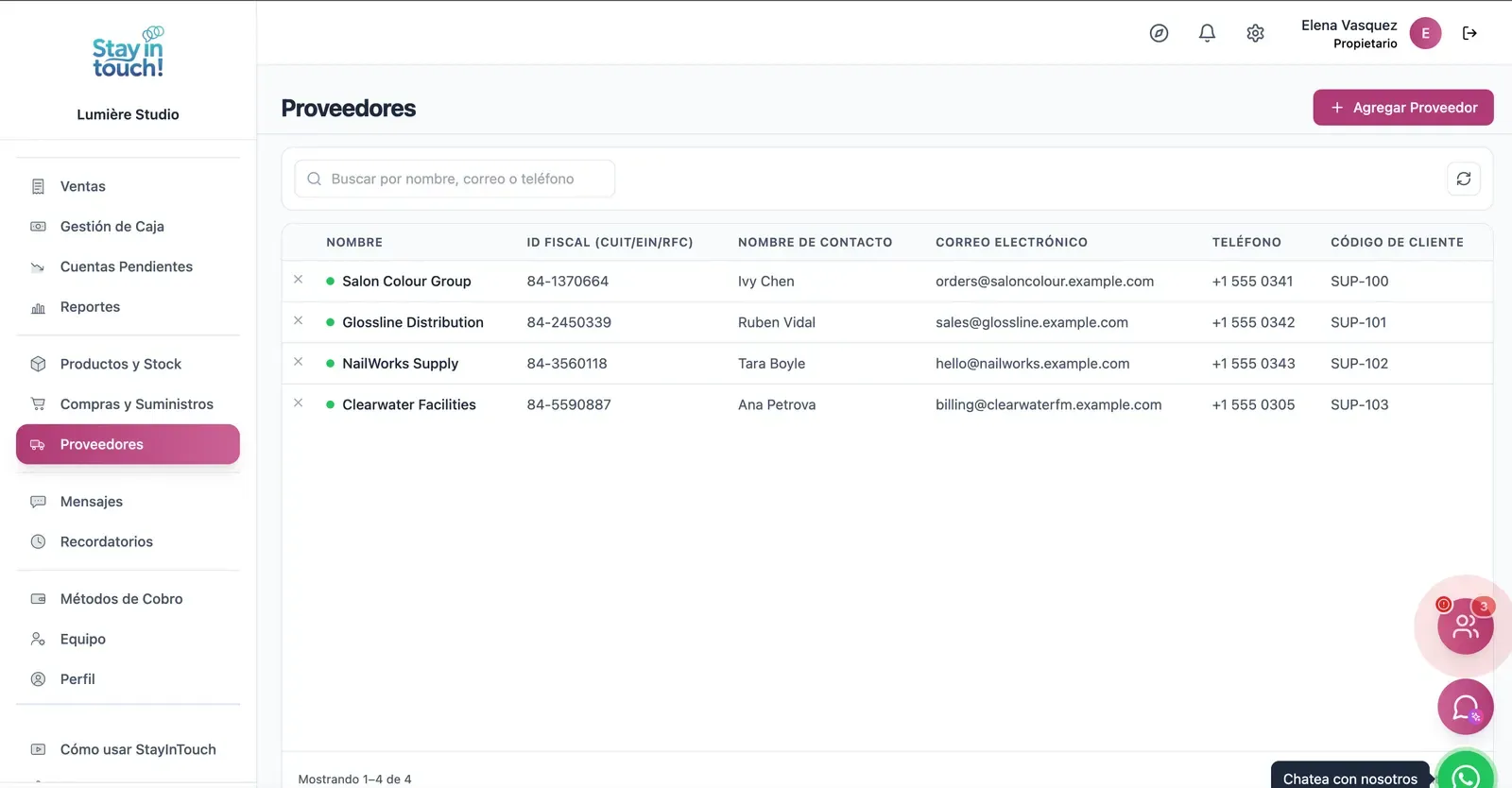Screen dimensions: 1512x788
Task: Open Reportes in sidebar
Action: pos(128,307)
